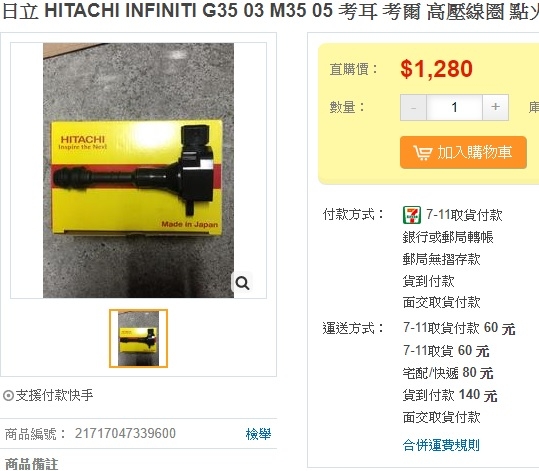Image resolution: width=539 pixels, height=471 pixels.
Task: Add item with 加入購物車 button
Action: pyautogui.click(x=463, y=152)
